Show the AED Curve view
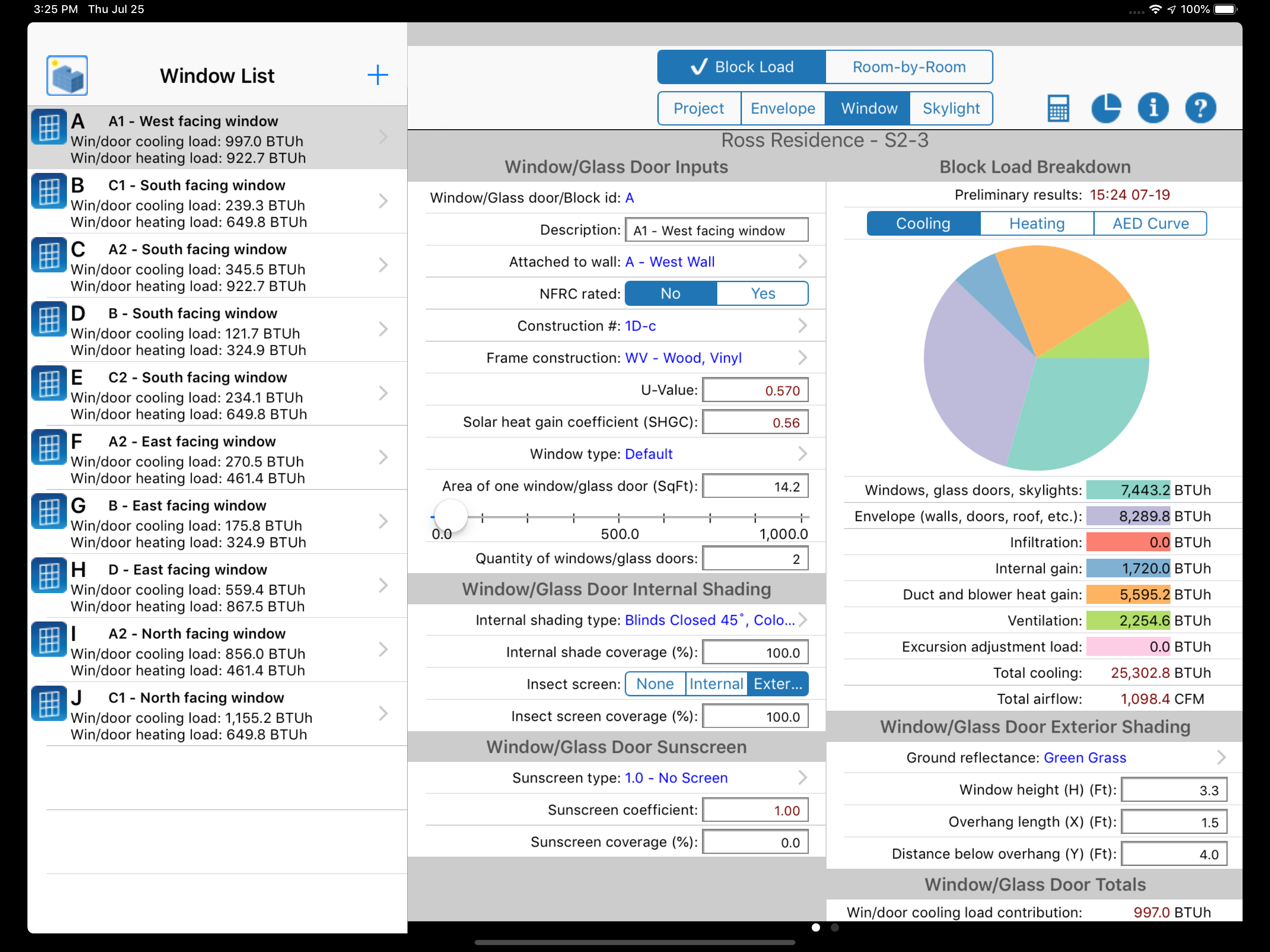 1150,224
